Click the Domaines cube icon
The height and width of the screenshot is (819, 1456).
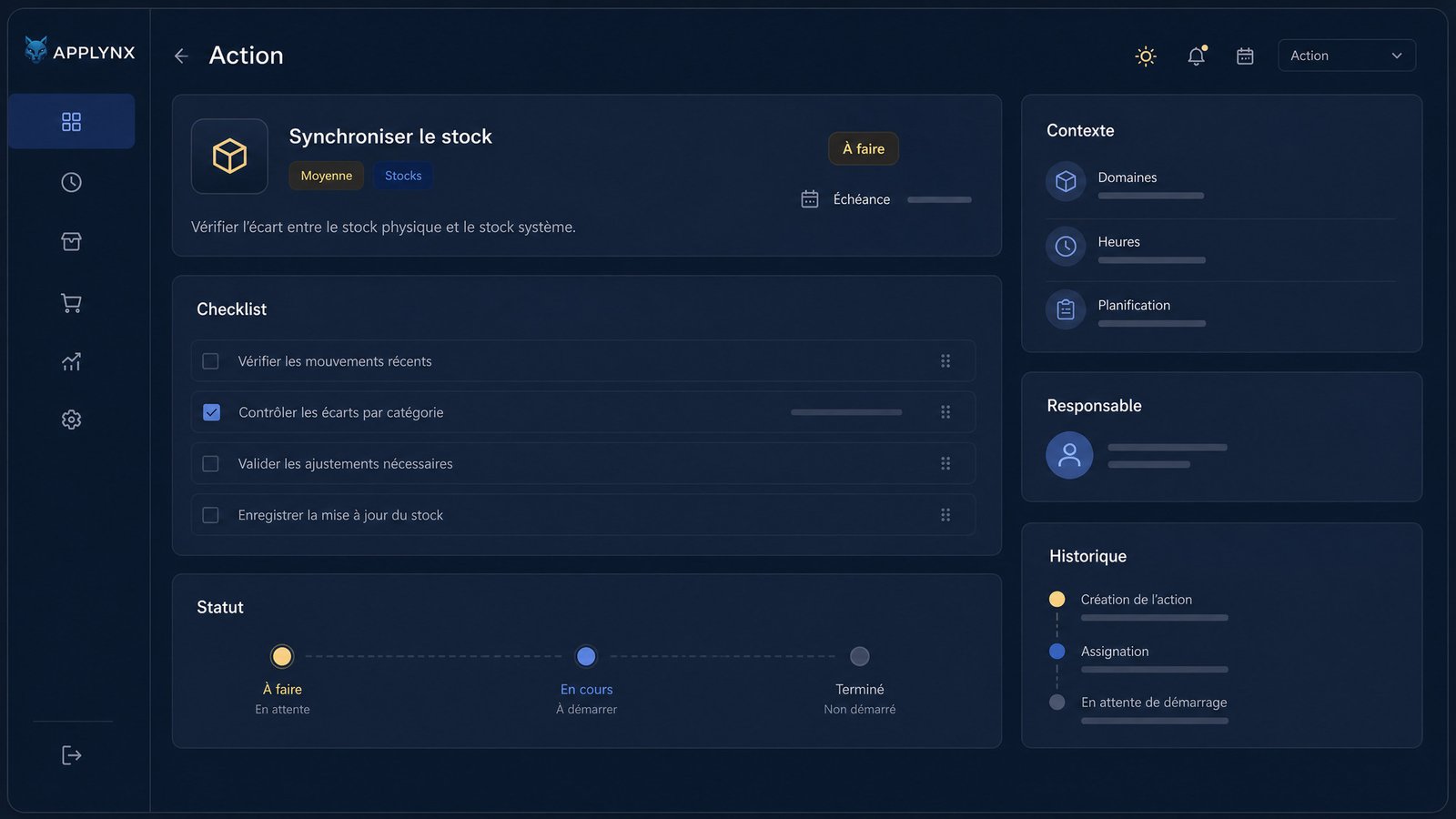pyautogui.click(x=1066, y=182)
